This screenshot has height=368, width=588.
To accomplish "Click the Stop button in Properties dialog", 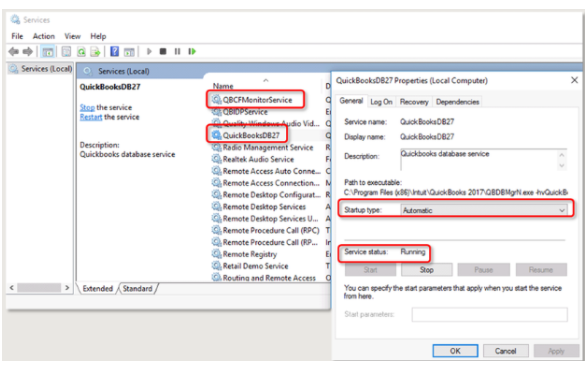I will point(426,270).
